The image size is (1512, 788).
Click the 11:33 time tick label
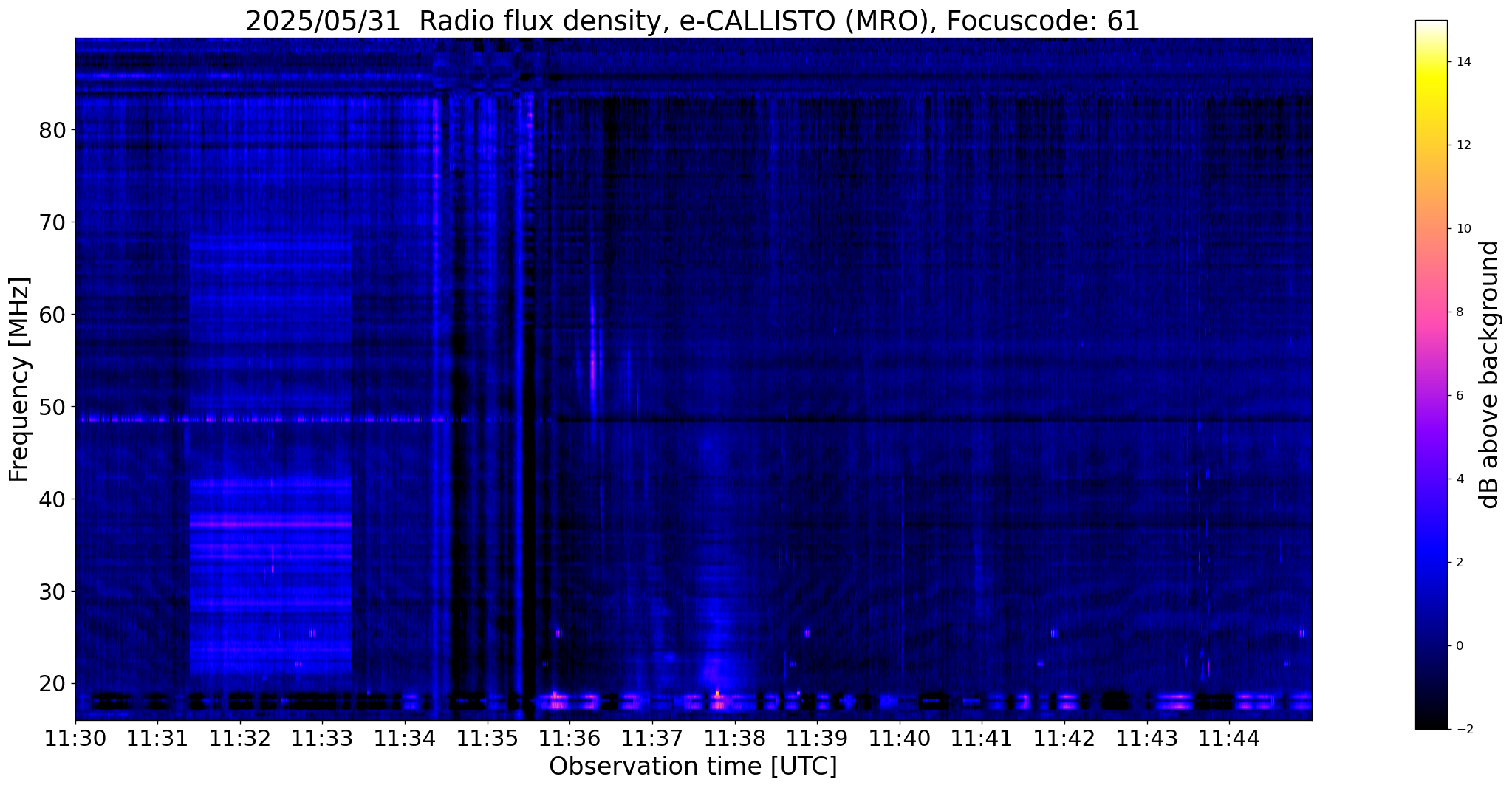click(x=322, y=738)
